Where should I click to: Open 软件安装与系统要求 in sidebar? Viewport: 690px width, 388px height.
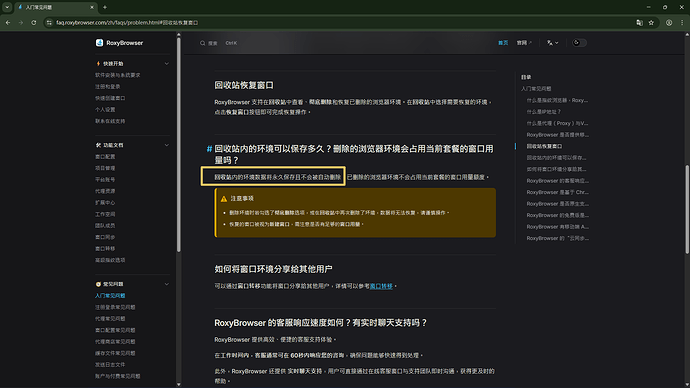click(x=118, y=75)
